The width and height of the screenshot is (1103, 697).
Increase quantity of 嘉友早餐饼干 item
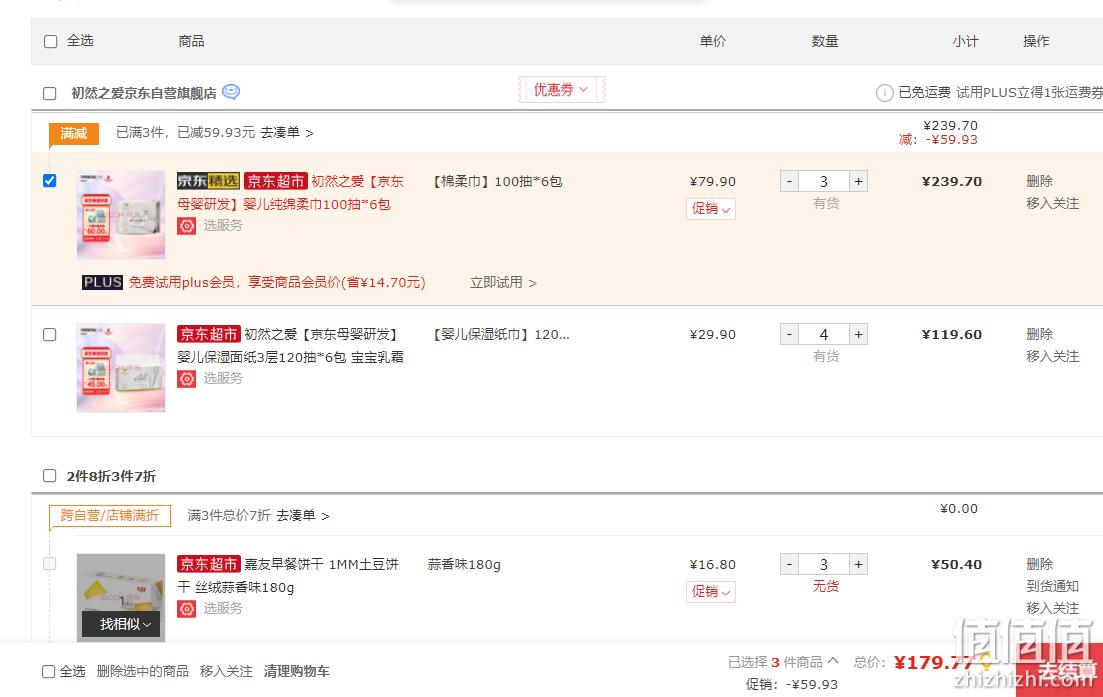[x=858, y=564]
